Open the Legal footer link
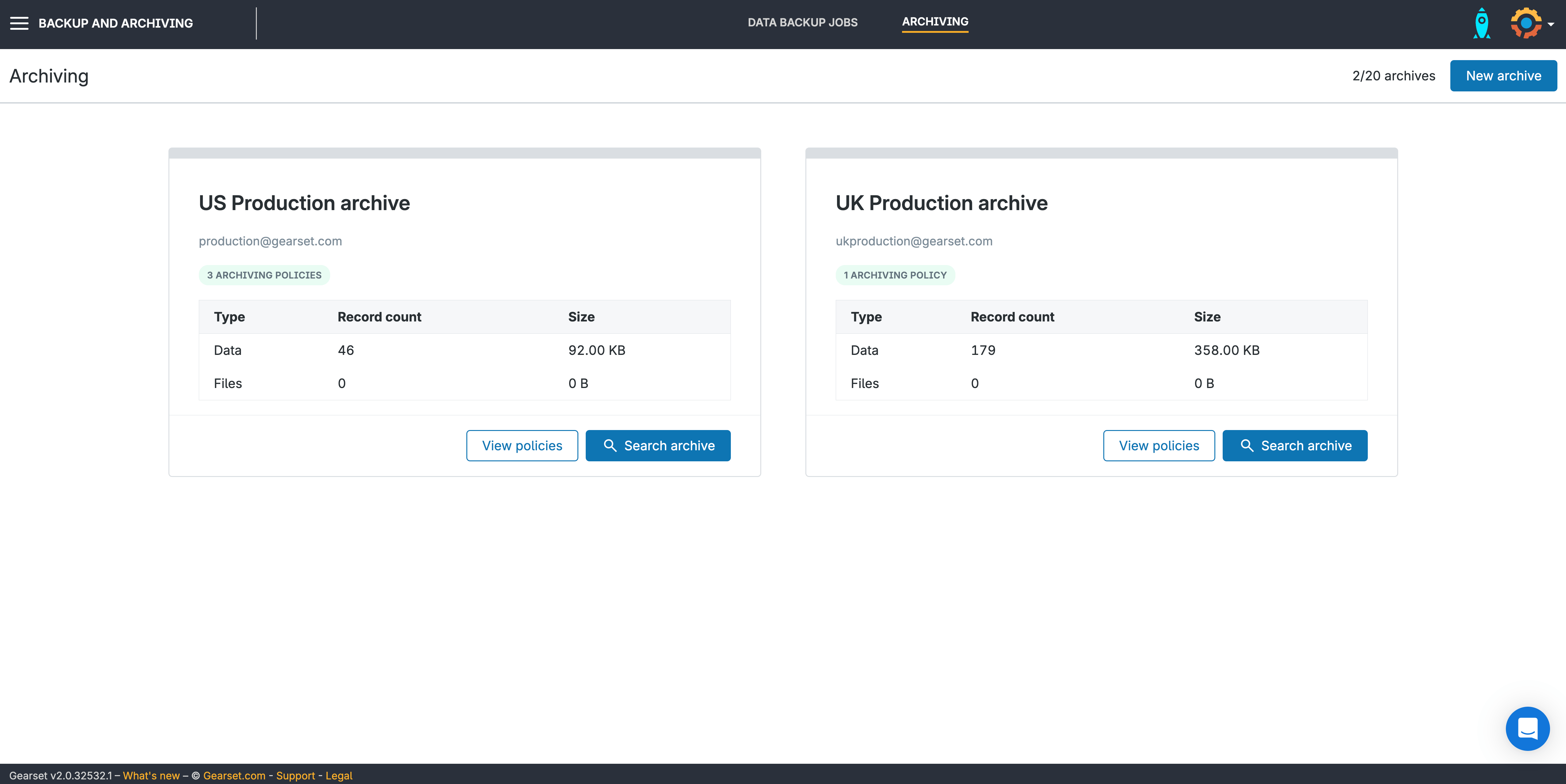This screenshot has width=1566, height=784. tap(339, 775)
